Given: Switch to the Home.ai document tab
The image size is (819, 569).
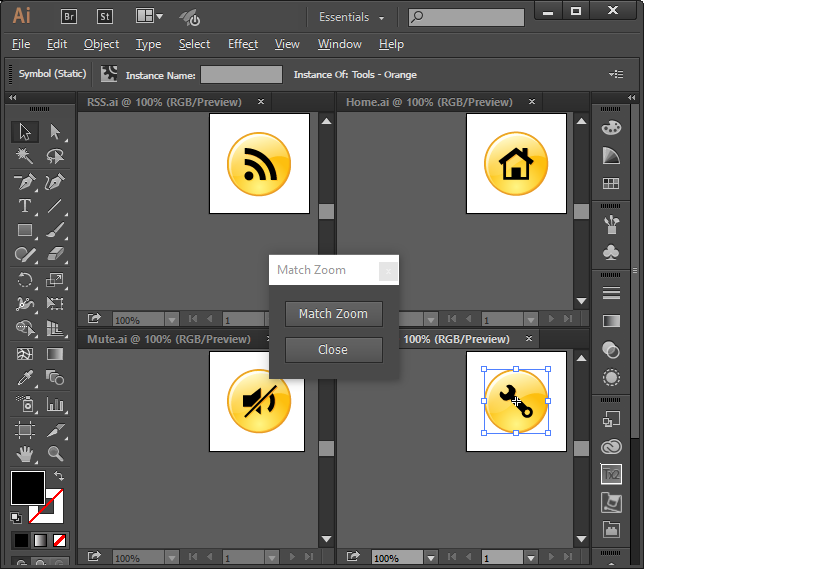Looking at the screenshot, I should (x=429, y=102).
